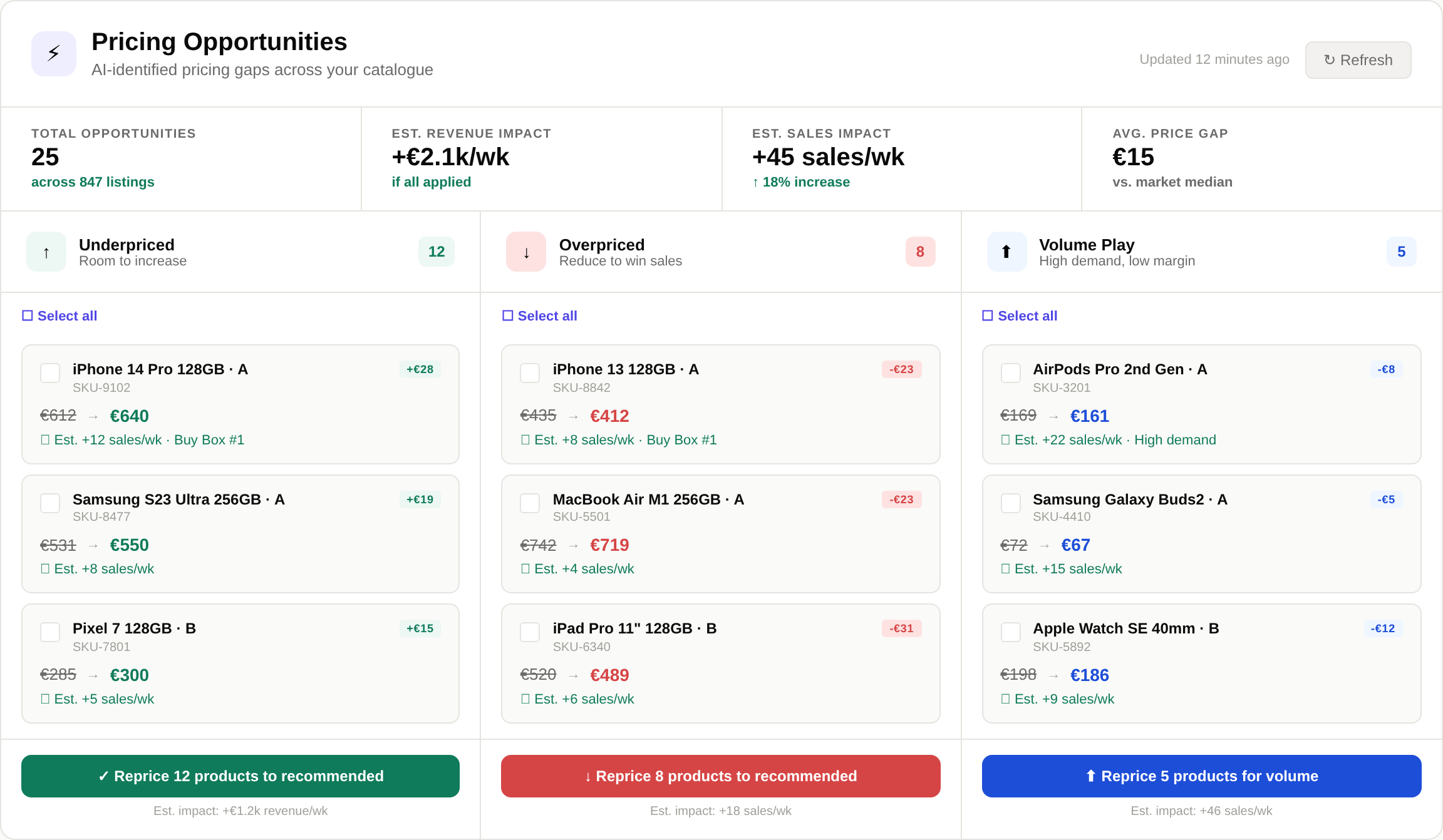Screen dimensions: 1443x840
Task: Click the Overpriced down-arrow category icon
Action: tap(525, 251)
